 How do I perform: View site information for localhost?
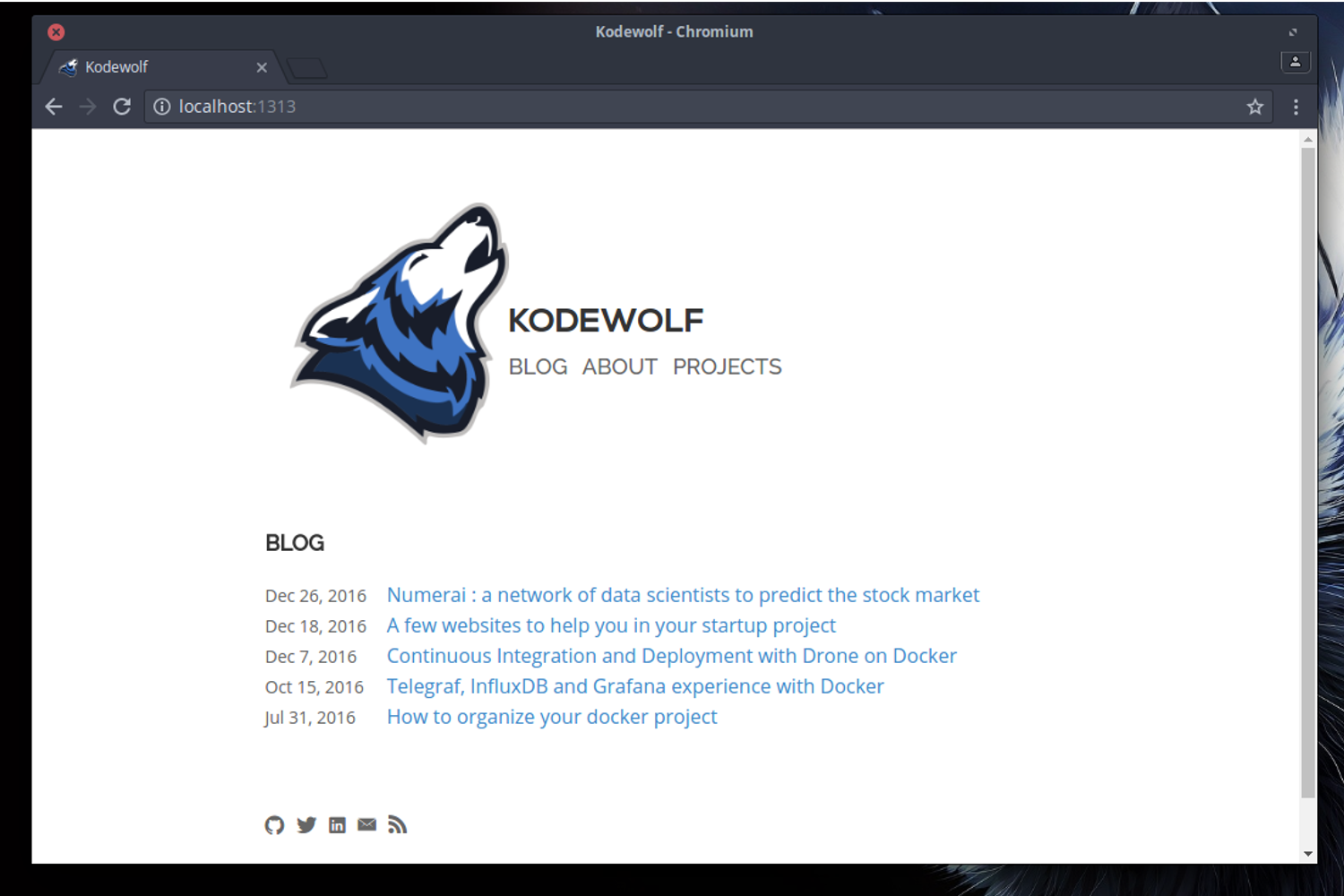pos(162,107)
